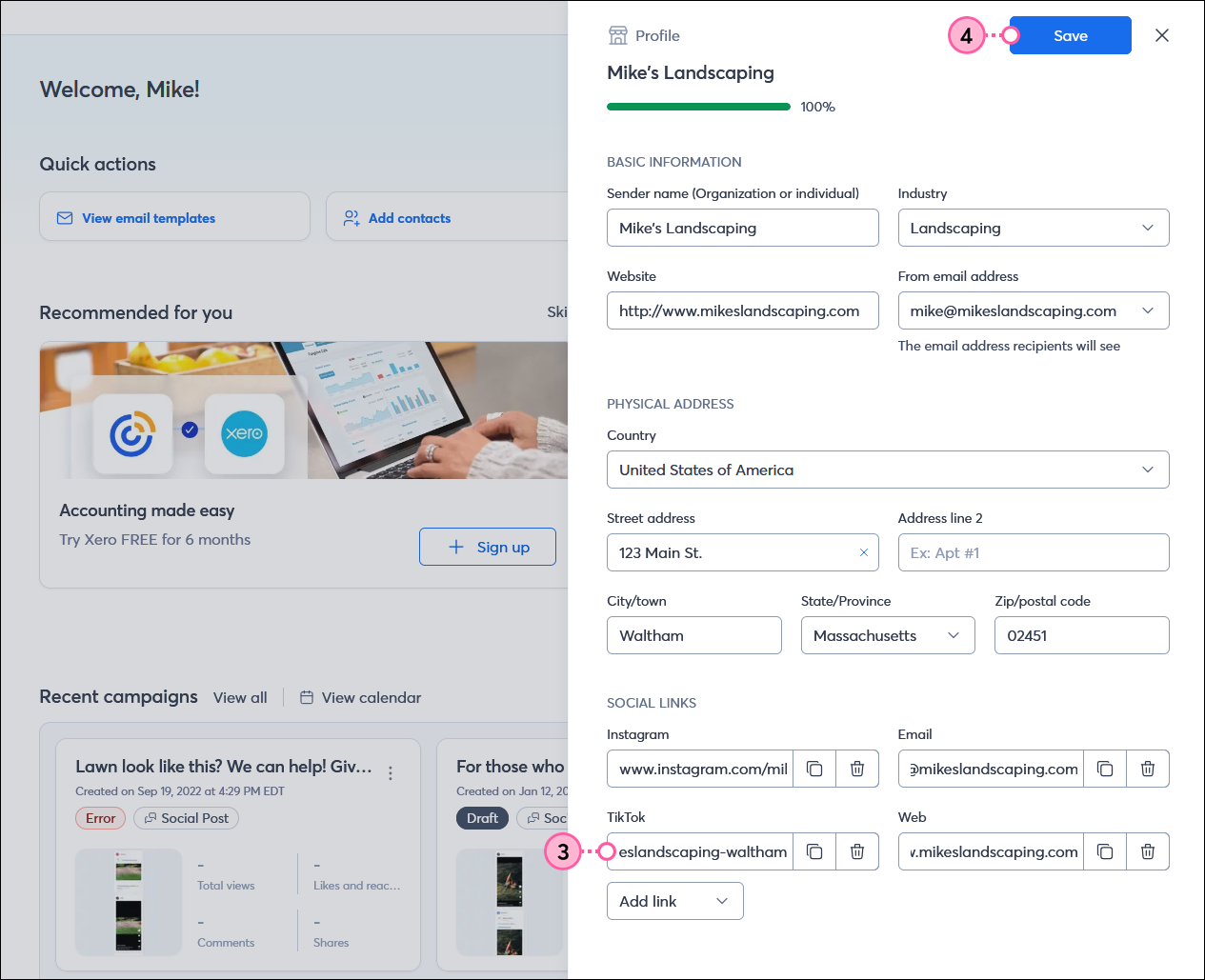Open the Add link dropdown
This screenshot has width=1205, height=980.
(675, 901)
